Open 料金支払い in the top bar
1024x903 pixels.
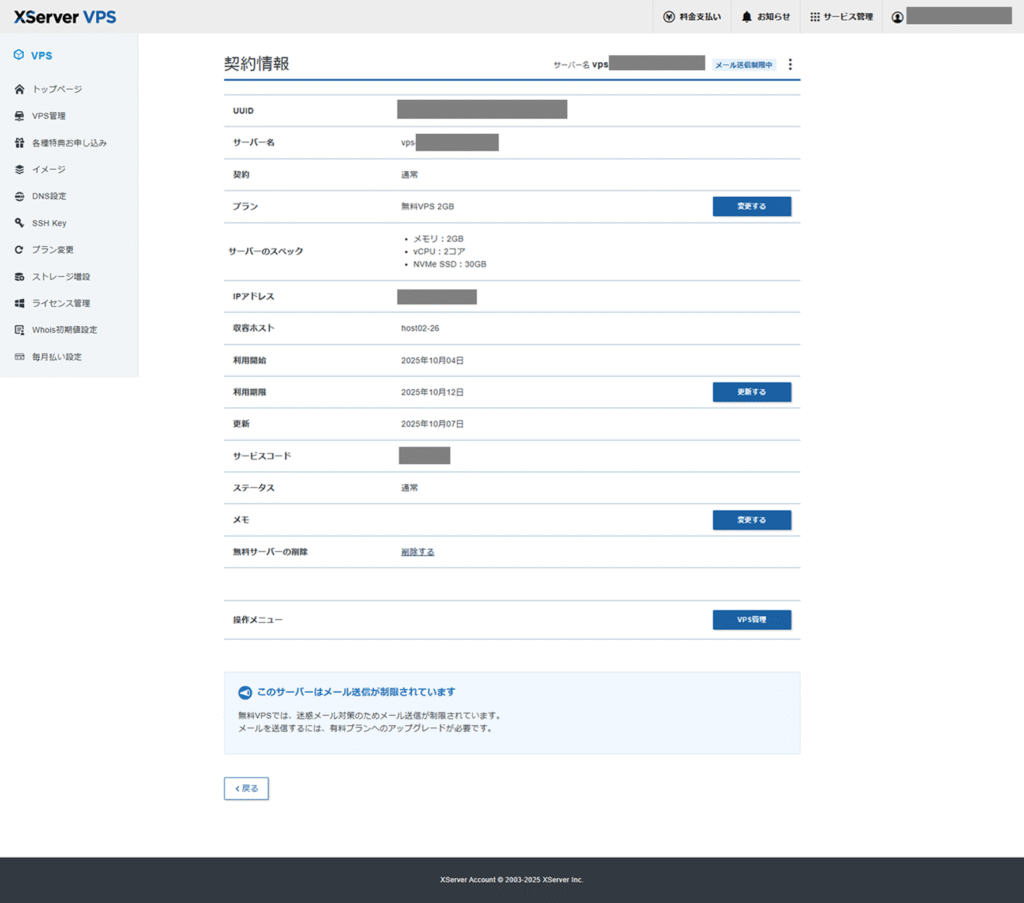pyautogui.click(x=691, y=17)
